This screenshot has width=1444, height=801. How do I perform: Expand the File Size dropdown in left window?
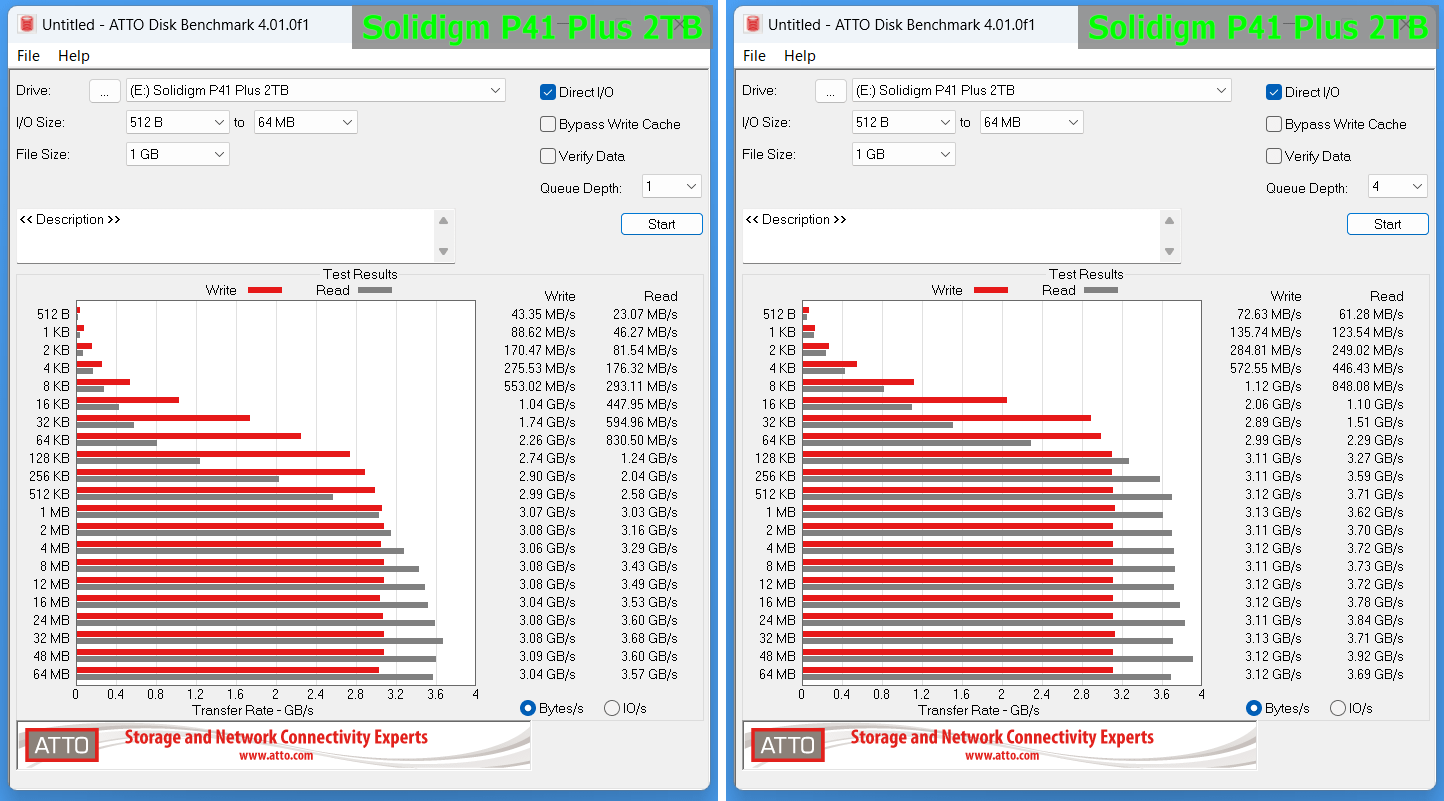pyautogui.click(x=178, y=154)
